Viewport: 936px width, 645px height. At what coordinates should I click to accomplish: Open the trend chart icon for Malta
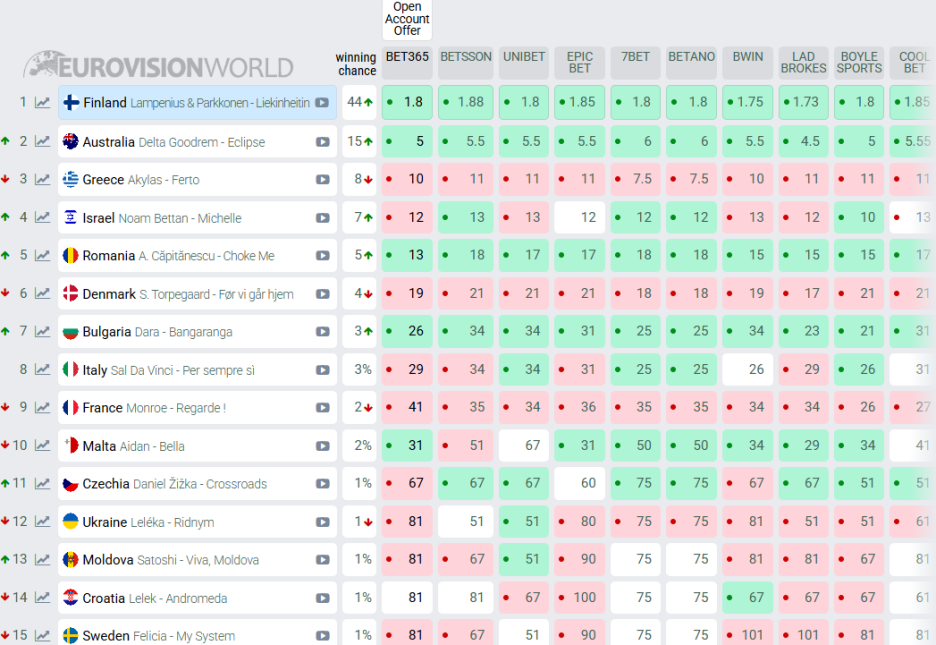point(42,446)
